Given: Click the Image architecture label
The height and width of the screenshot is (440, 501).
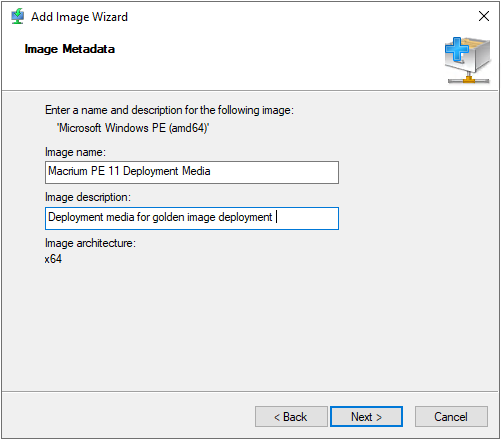Looking at the screenshot, I should coord(90,243).
